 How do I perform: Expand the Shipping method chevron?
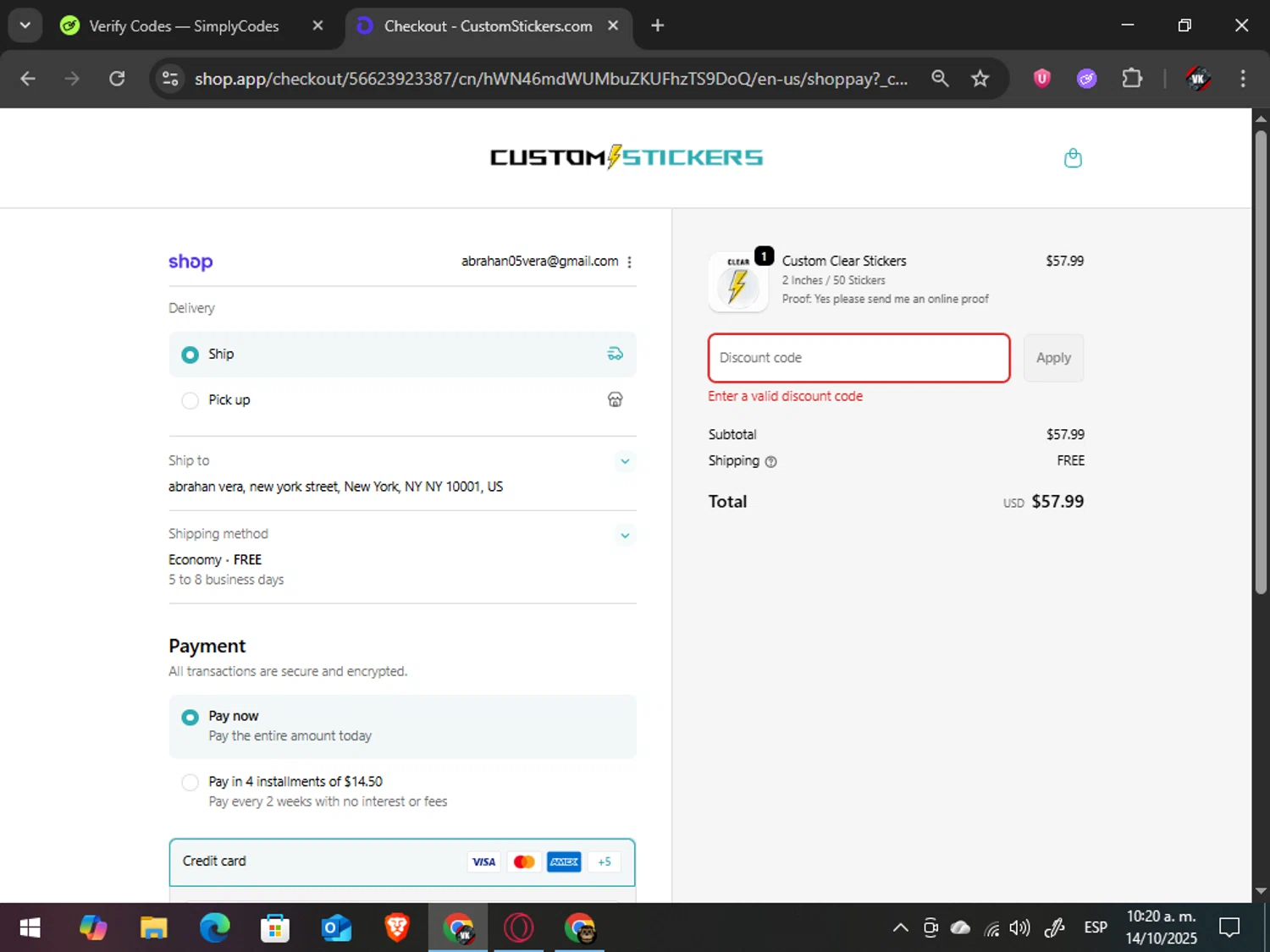coord(625,535)
